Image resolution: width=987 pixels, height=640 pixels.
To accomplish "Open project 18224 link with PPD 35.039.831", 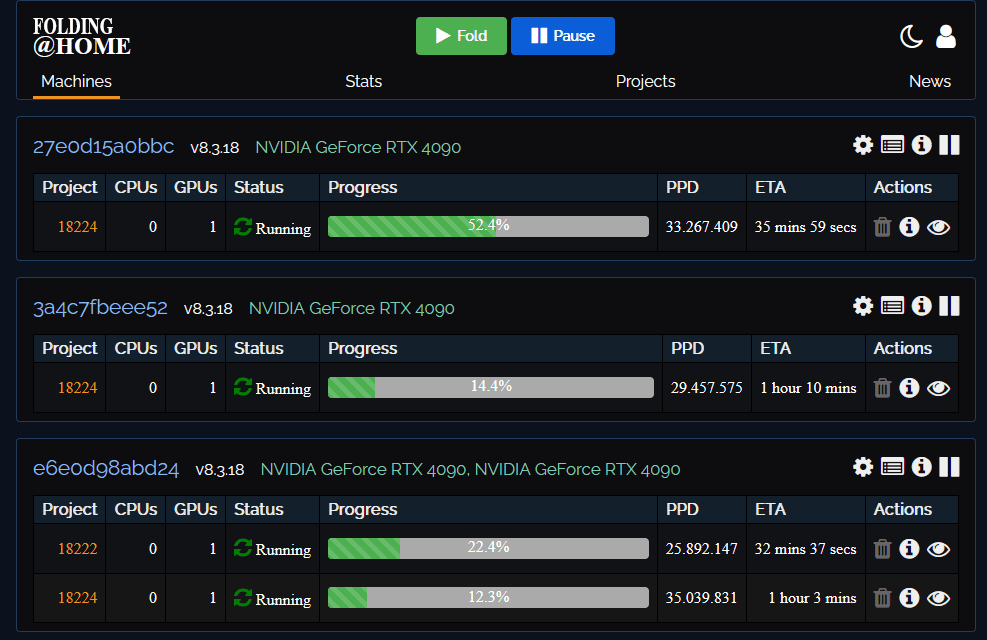I will tap(77, 598).
